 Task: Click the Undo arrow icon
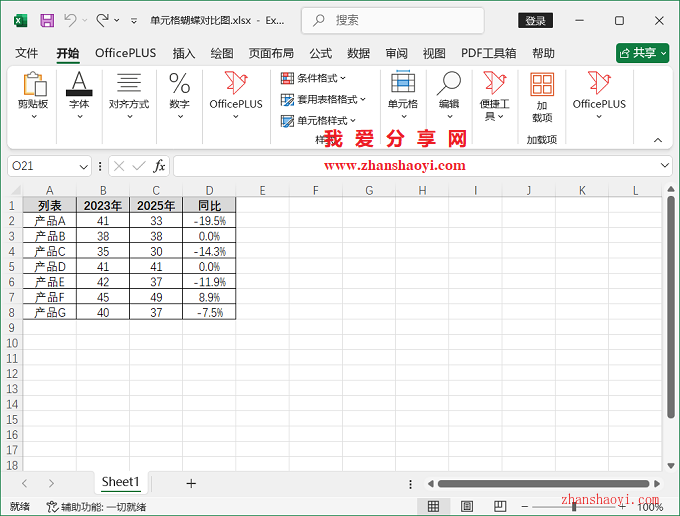point(70,20)
